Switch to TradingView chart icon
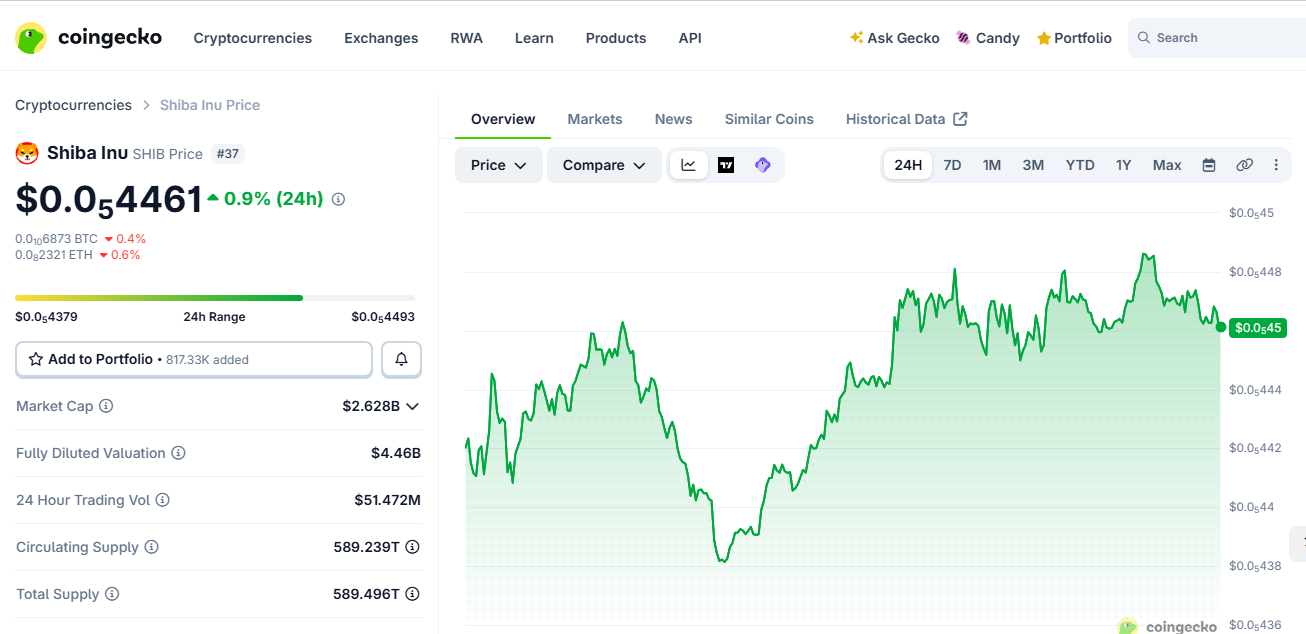This screenshot has height=634, width=1306. 726,165
